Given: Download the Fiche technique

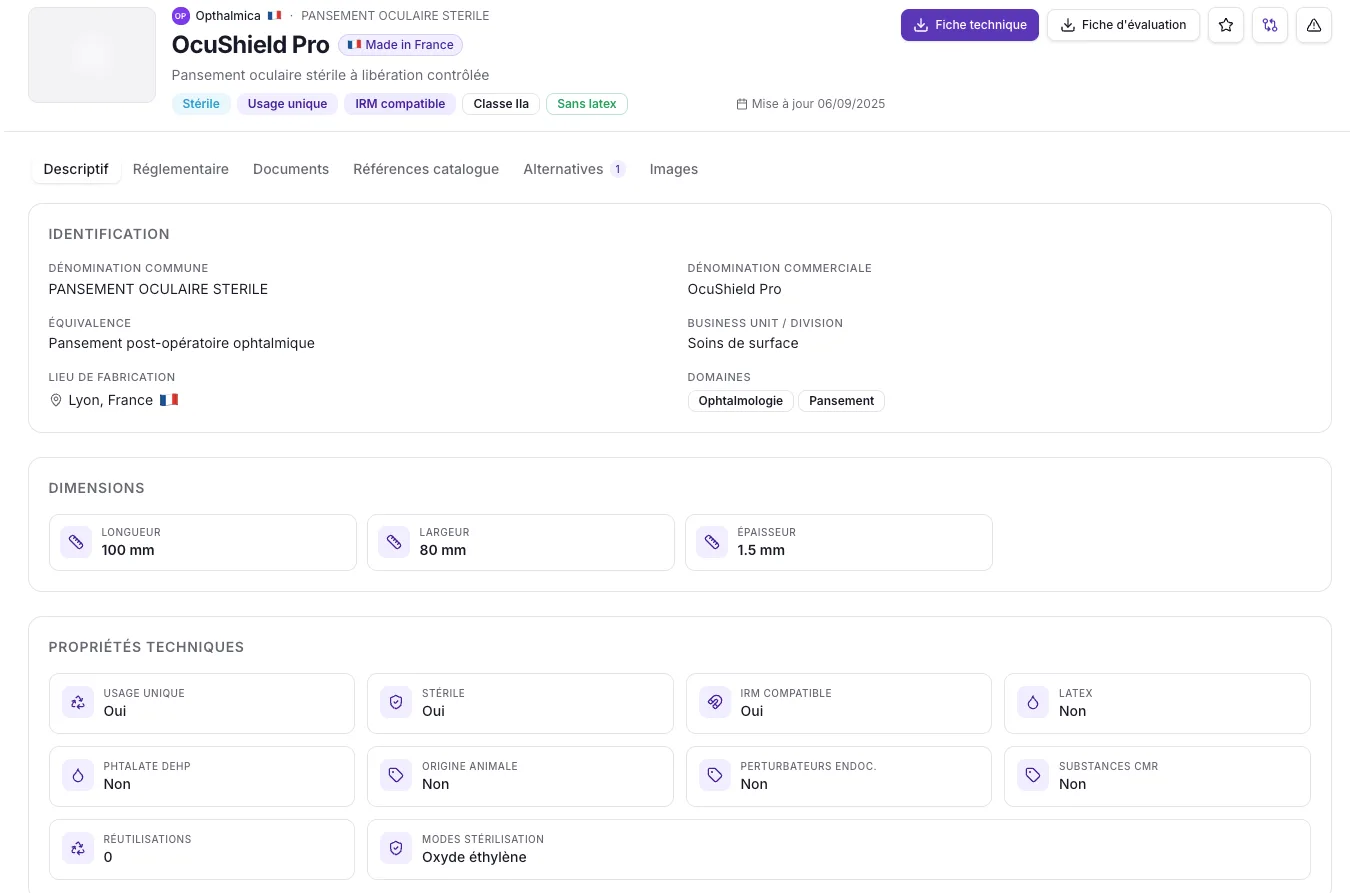Looking at the screenshot, I should pos(970,25).
